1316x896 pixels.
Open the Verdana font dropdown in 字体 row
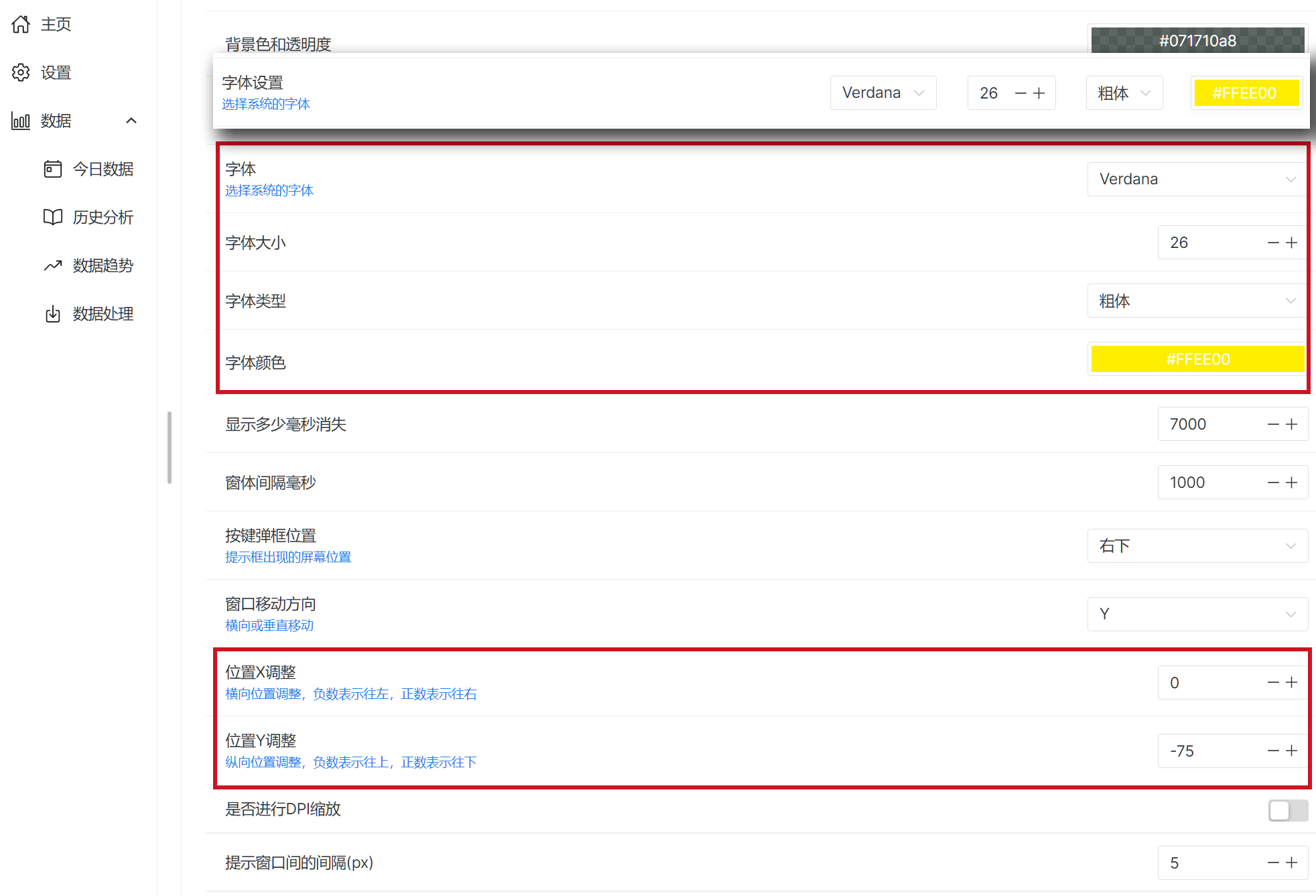click(1197, 179)
